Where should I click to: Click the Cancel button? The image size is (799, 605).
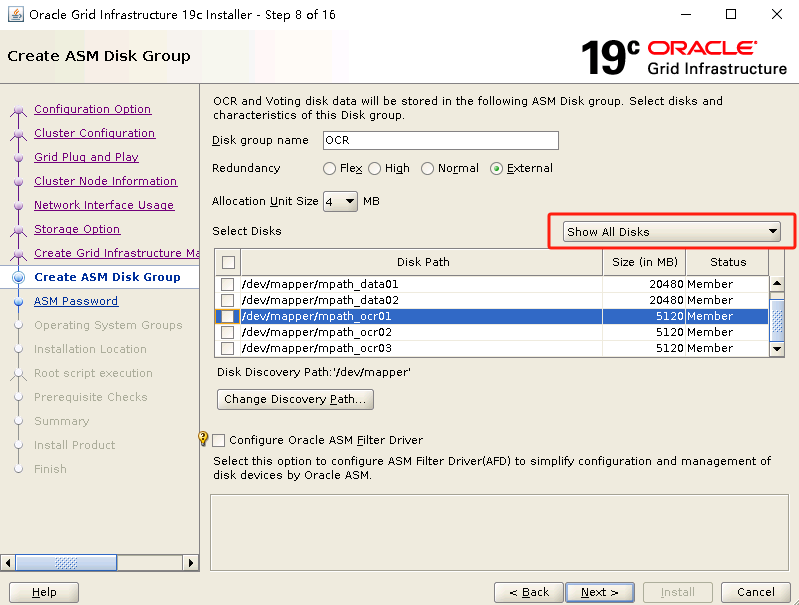[756, 592]
